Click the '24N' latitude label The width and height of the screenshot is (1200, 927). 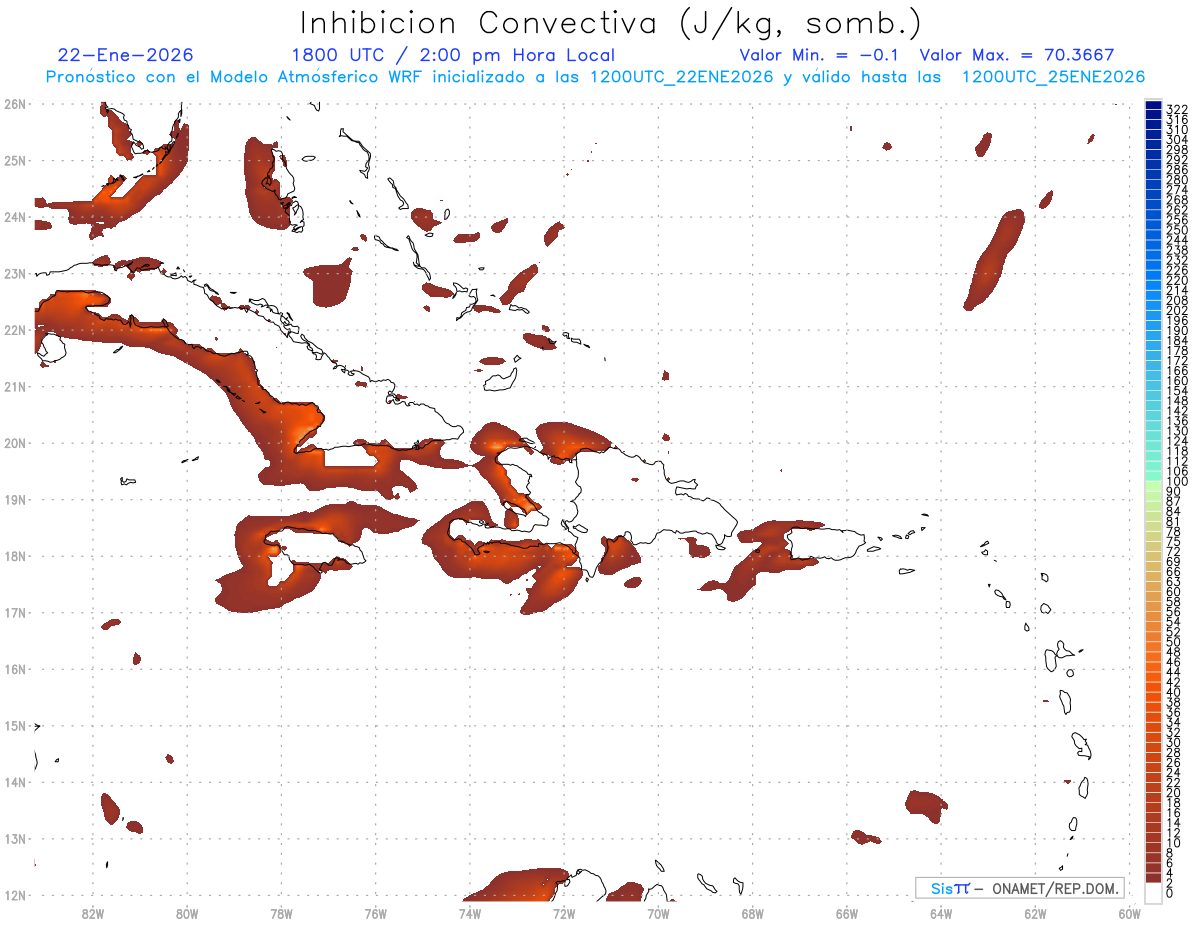pos(15,217)
